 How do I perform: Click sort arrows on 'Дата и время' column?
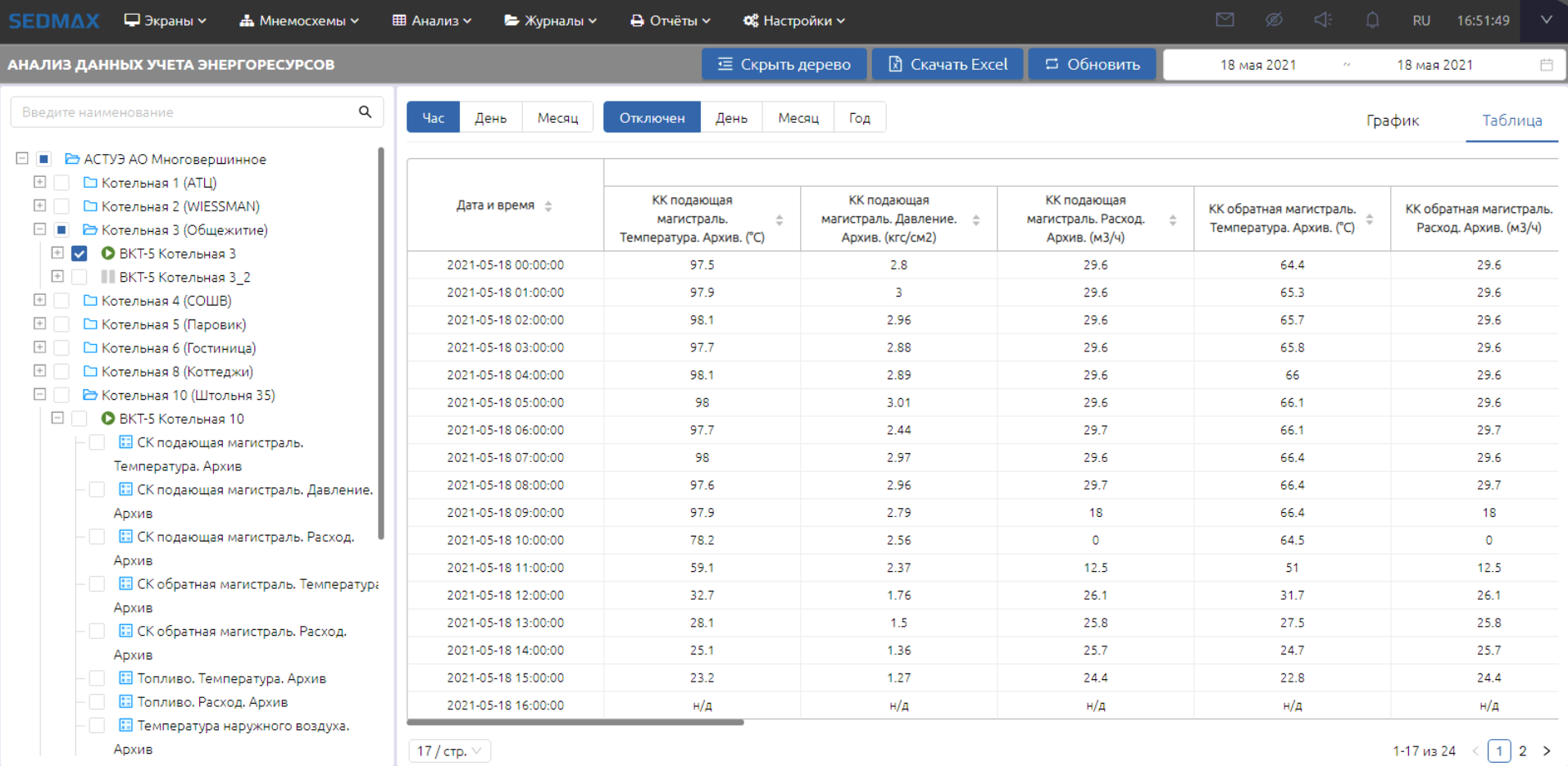point(548,206)
